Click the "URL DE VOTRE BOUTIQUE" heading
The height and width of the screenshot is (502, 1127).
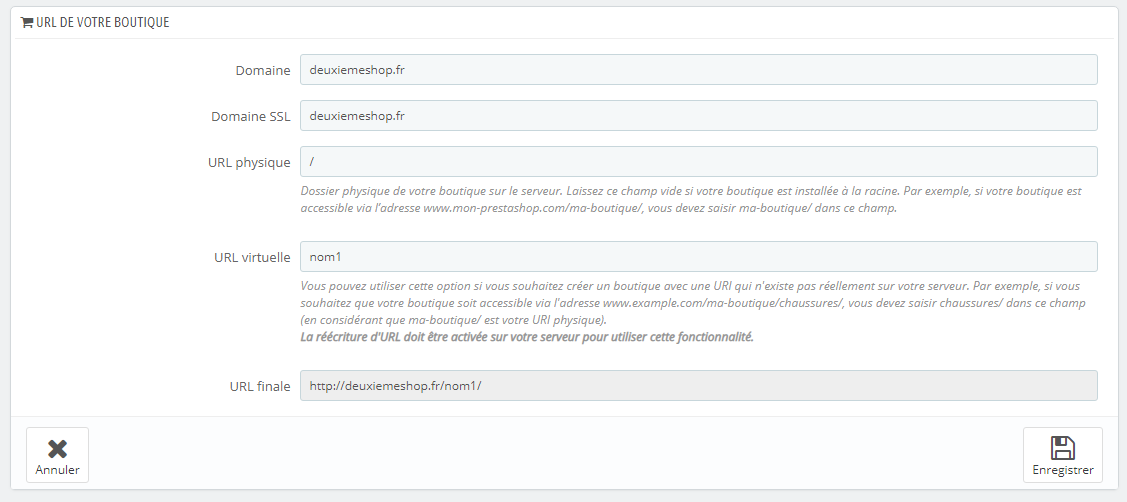coord(103,22)
